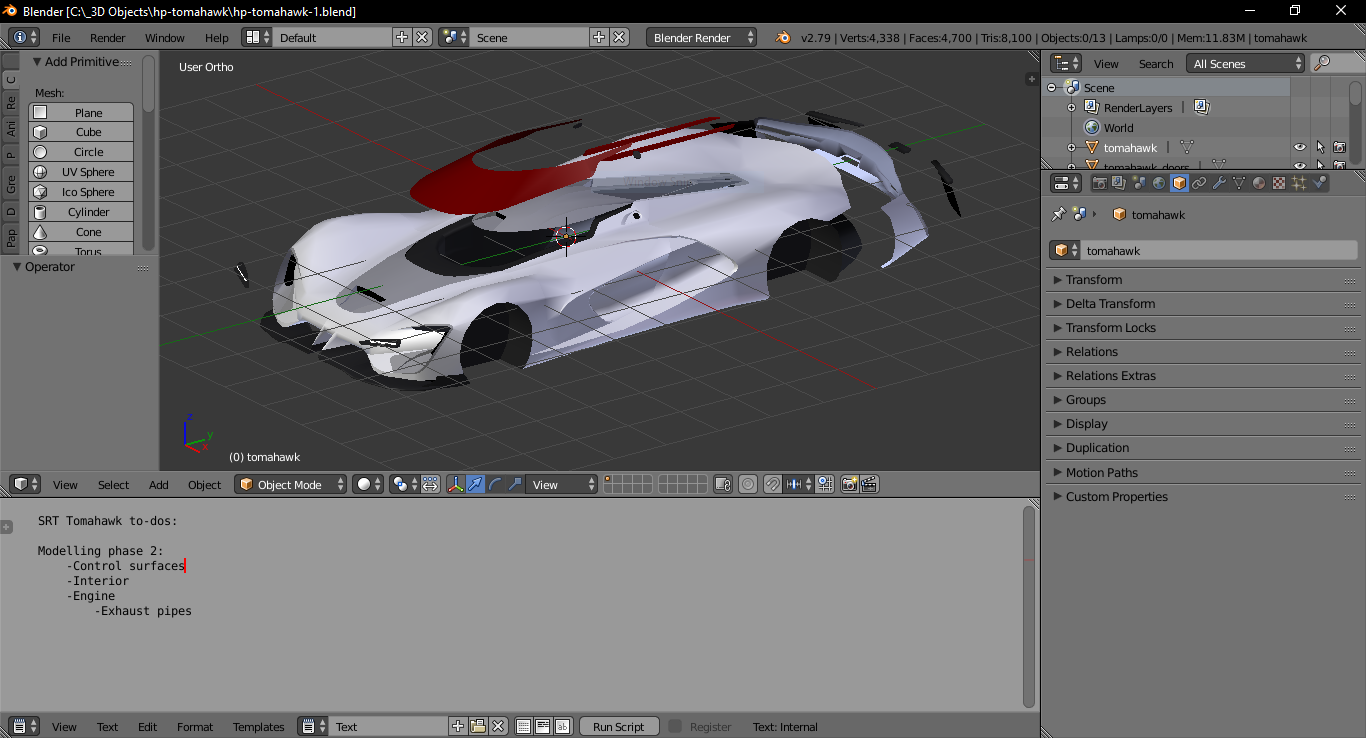Create a new text block plus icon
This screenshot has height=738, width=1366.
[x=458, y=726]
